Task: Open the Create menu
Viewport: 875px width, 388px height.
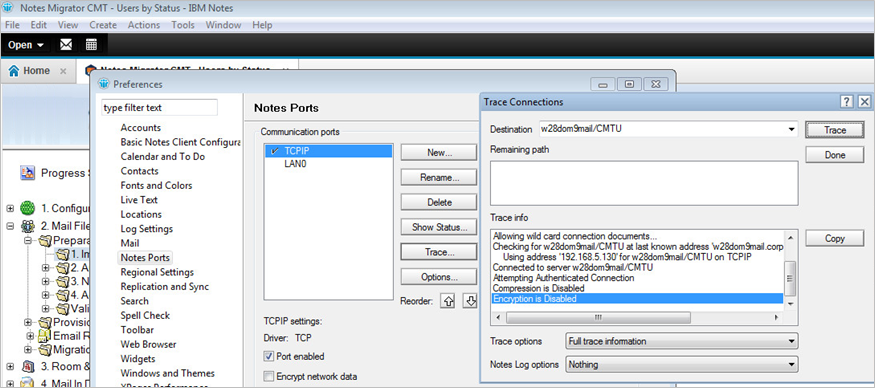Action: coord(103,25)
